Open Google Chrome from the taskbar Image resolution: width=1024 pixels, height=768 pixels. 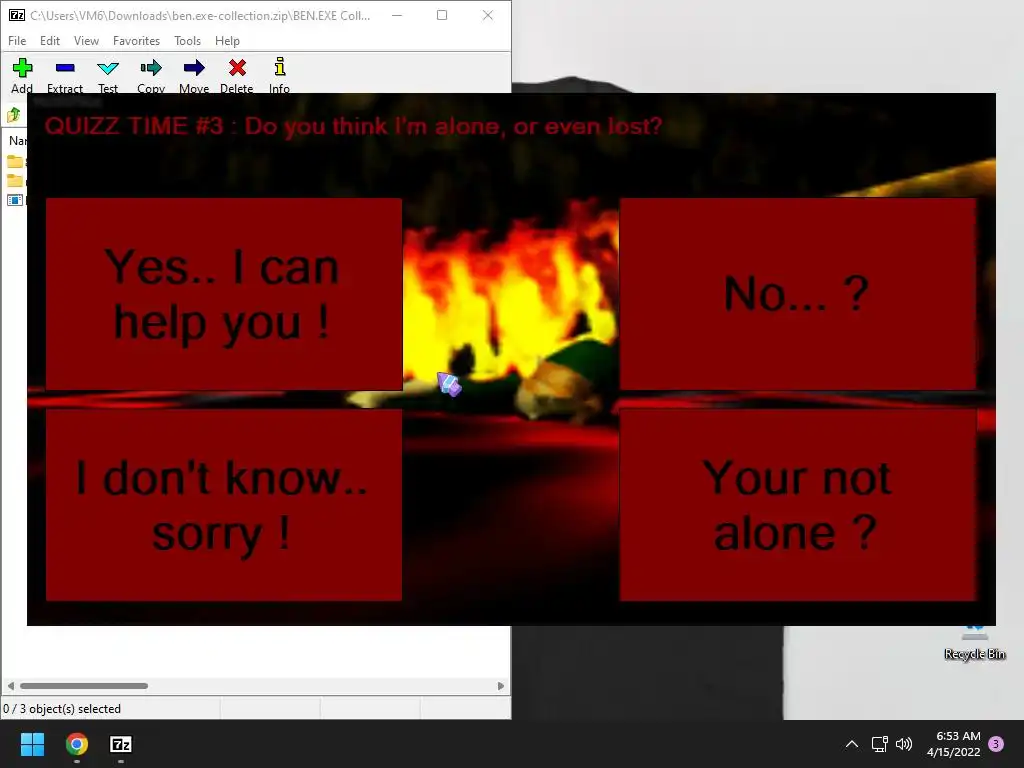76,744
